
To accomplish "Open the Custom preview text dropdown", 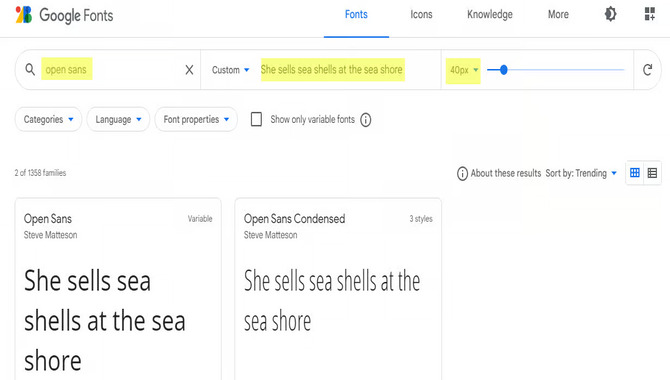I will tap(231, 70).
